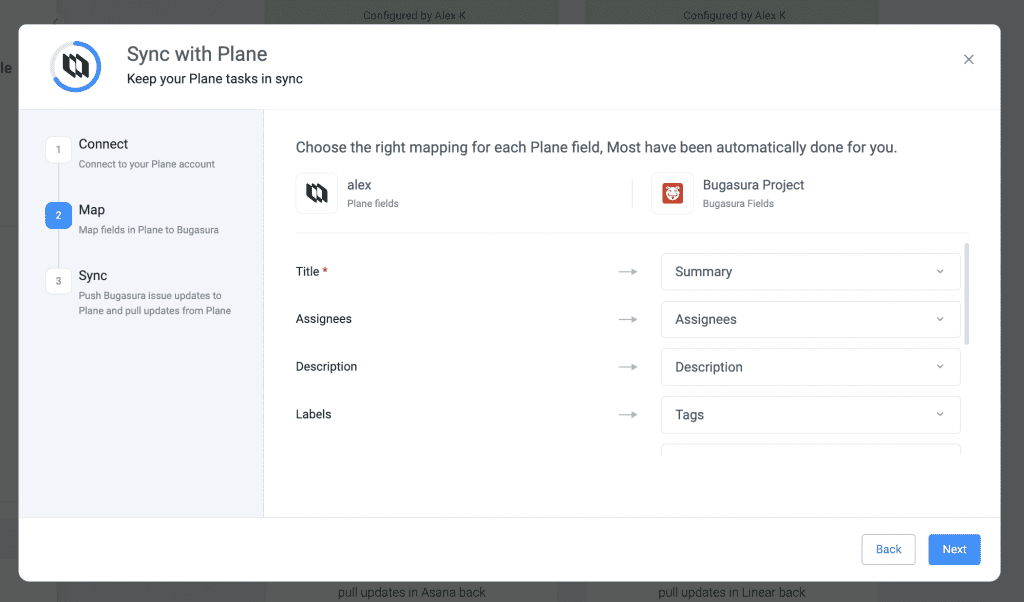Click the Plane fields icon beside alex
Image resolution: width=1024 pixels, height=602 pixels.
click(317, 193)
